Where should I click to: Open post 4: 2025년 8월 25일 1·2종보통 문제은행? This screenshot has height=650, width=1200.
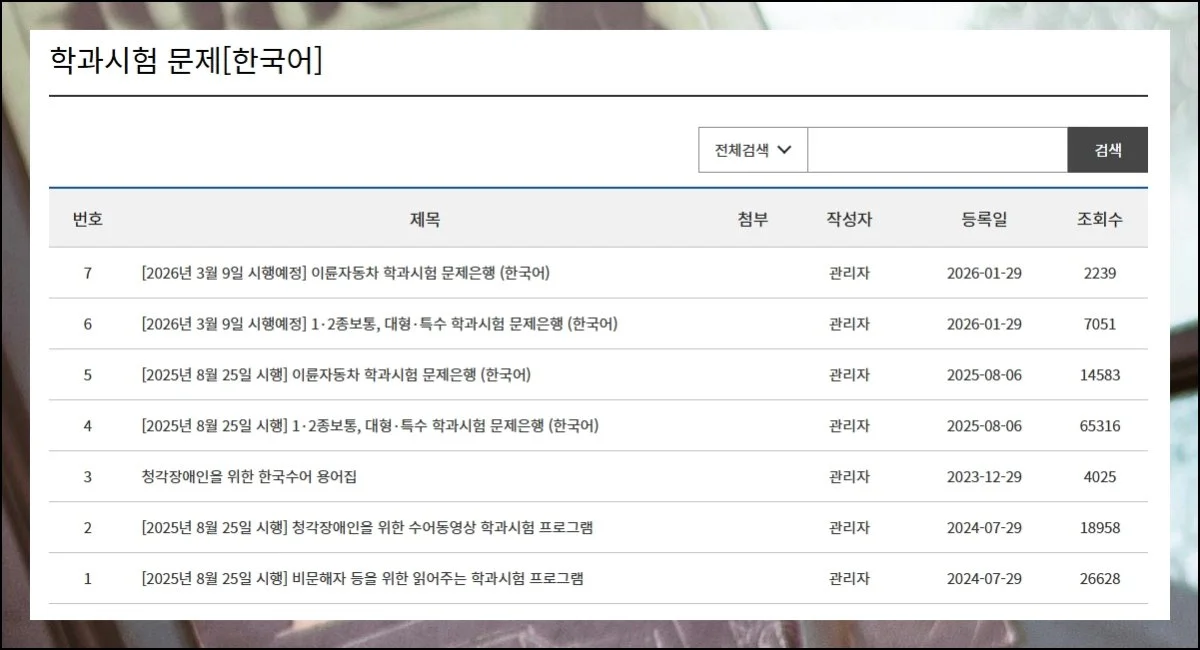[370, 426]
